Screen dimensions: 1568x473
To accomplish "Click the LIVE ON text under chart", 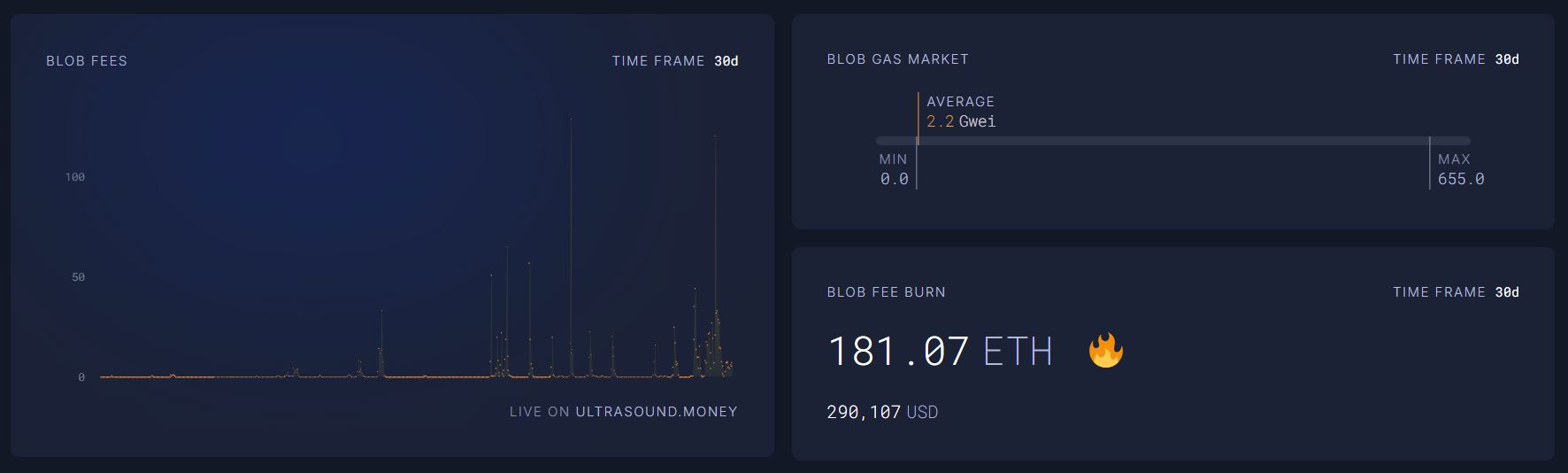I will point(539,412).
